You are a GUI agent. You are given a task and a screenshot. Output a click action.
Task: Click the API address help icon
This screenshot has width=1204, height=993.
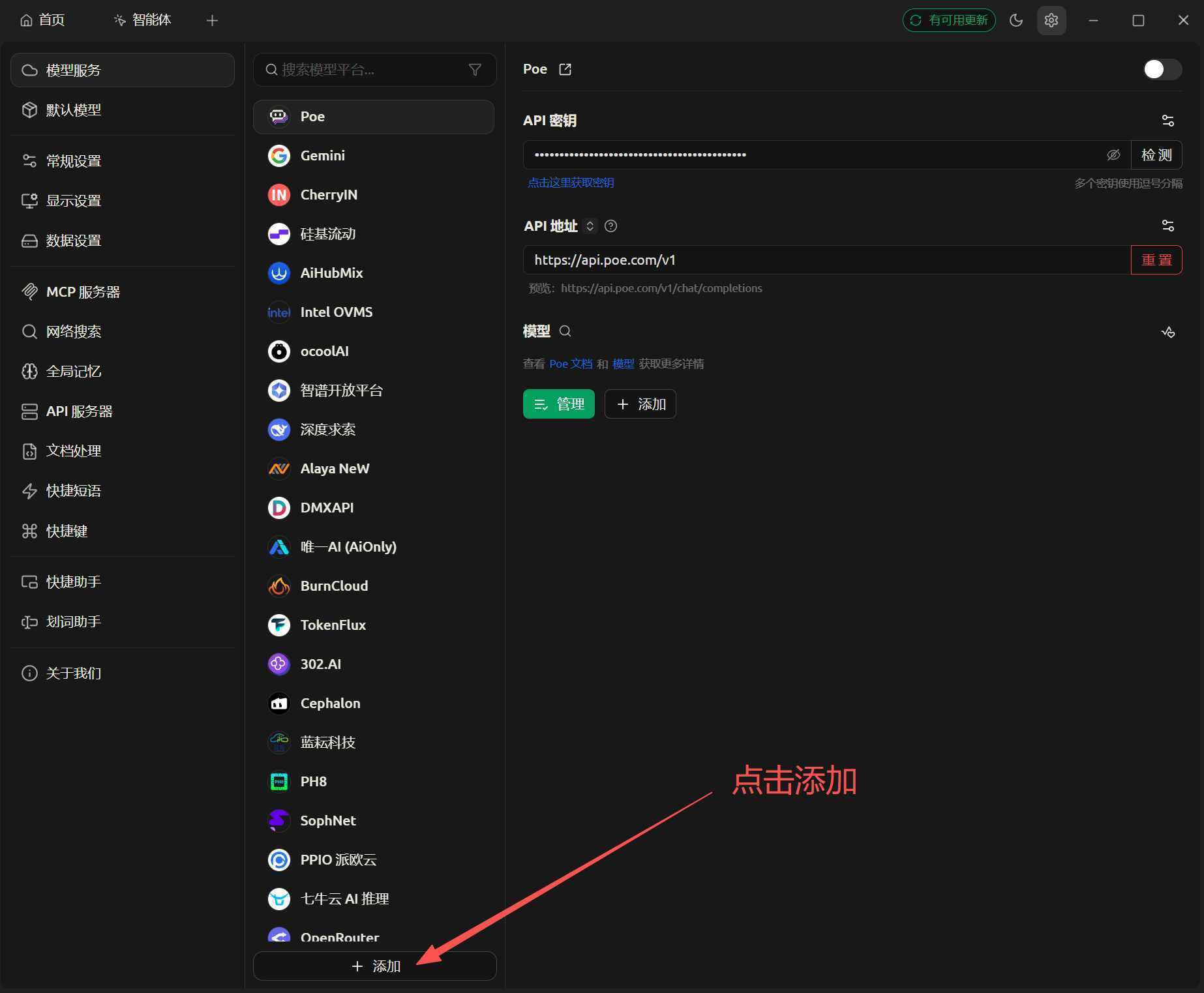(610, 226)
